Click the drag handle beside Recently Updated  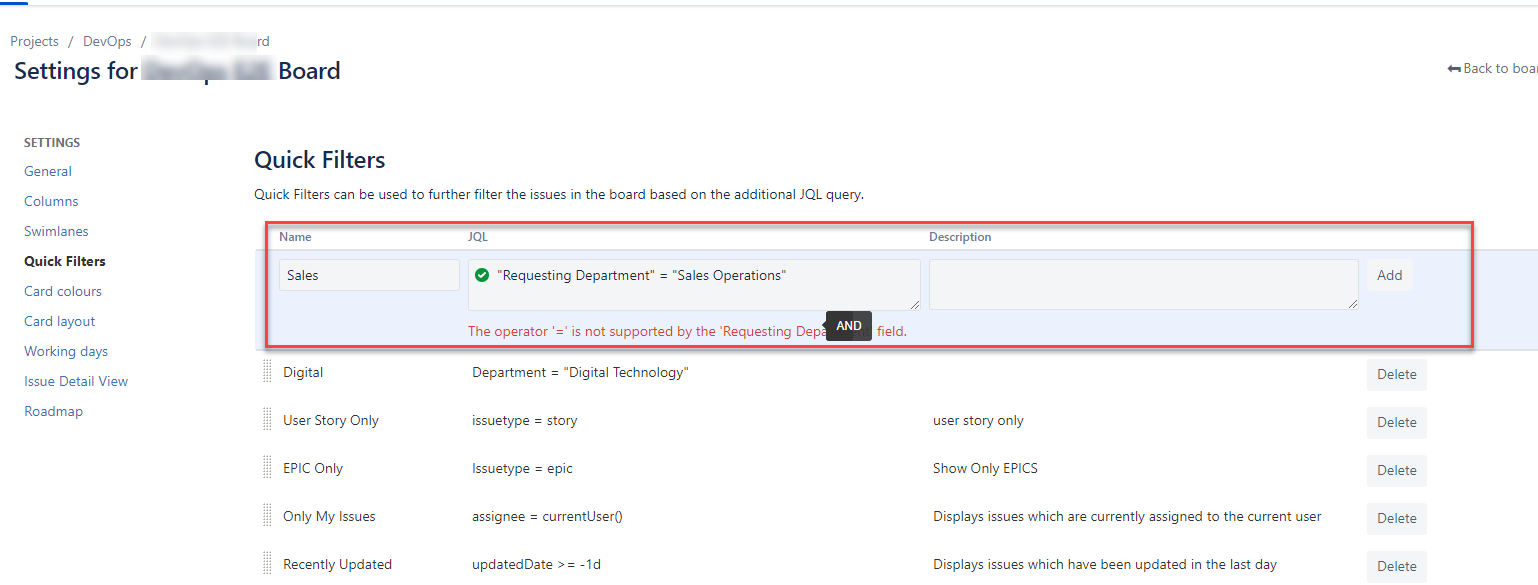266,563
